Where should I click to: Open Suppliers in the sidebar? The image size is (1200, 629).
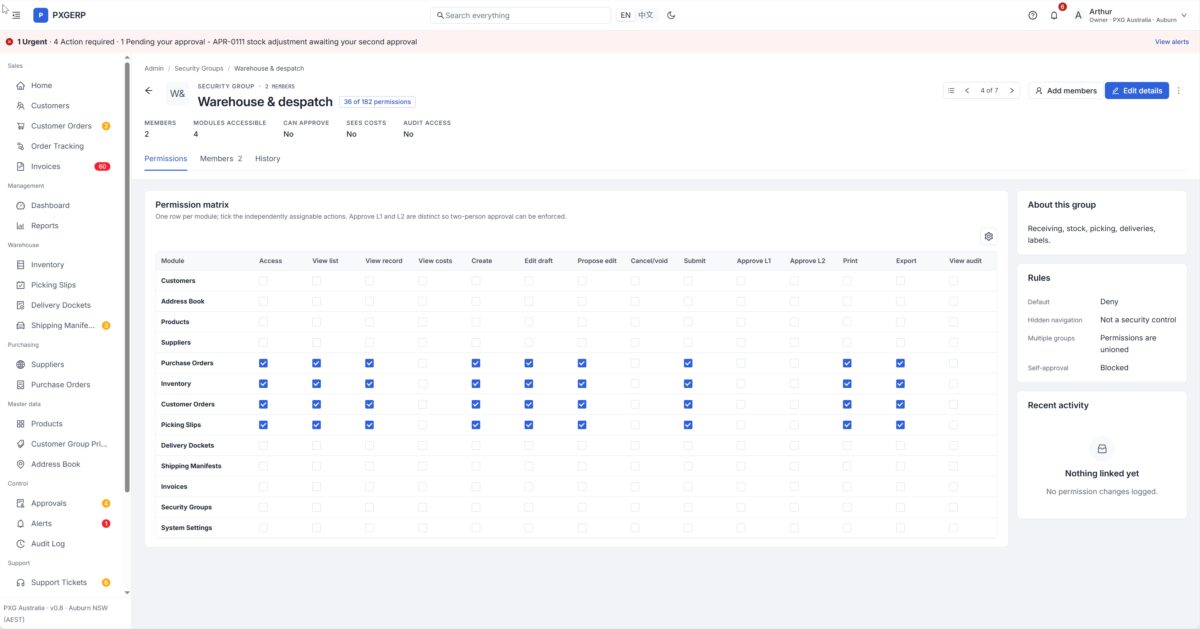coord(62,364)
